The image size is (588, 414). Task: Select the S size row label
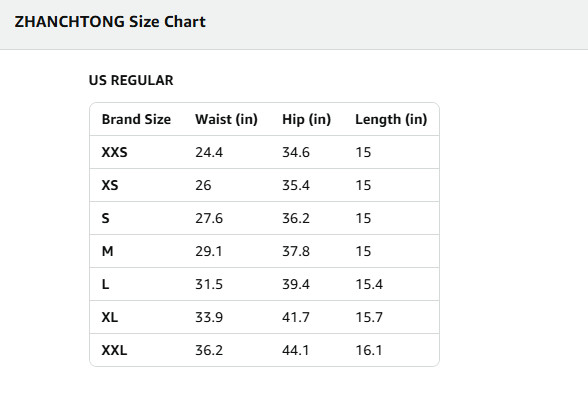pos(105,218)
